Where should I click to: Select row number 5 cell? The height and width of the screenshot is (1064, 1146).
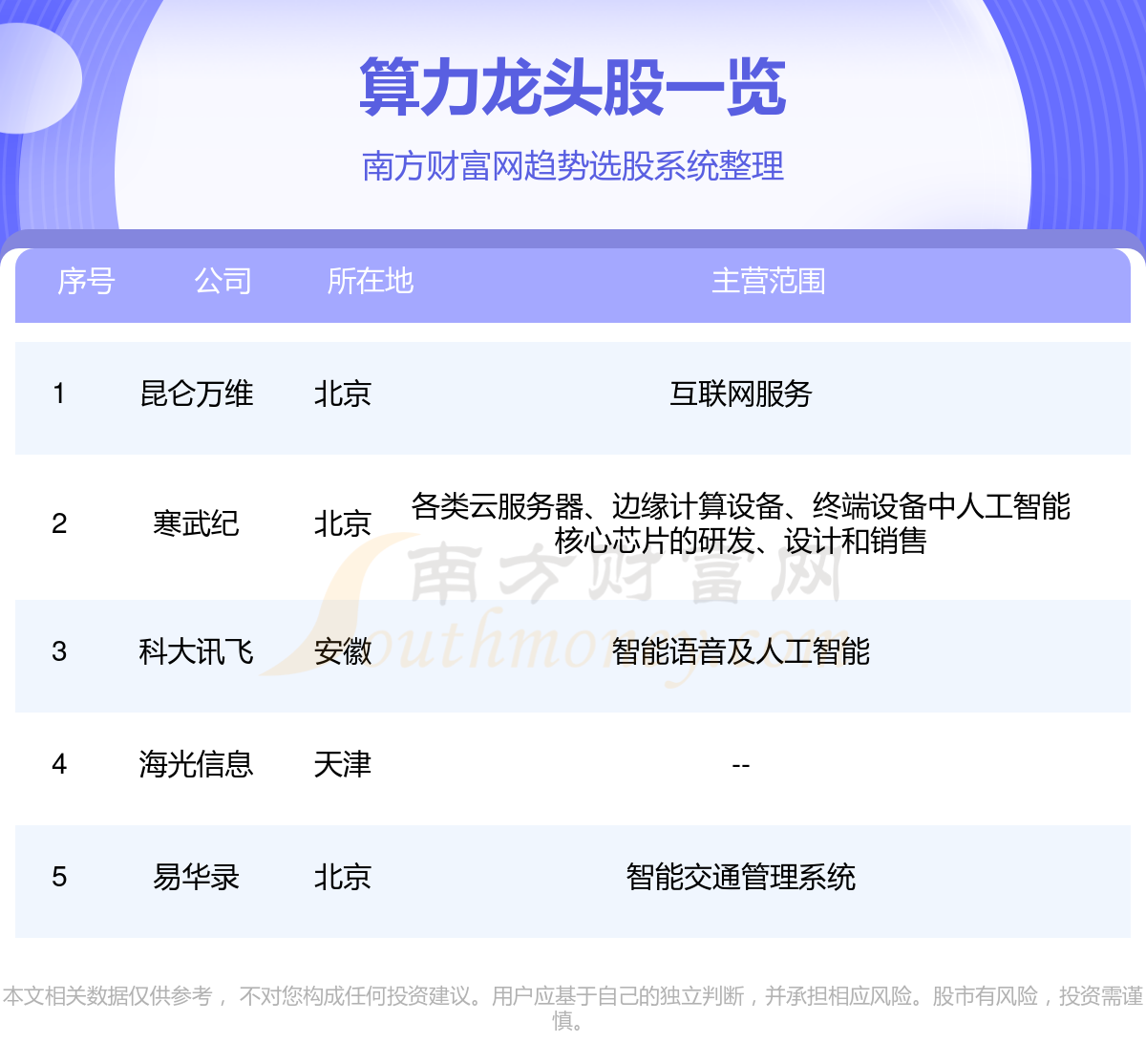point(59,877)
